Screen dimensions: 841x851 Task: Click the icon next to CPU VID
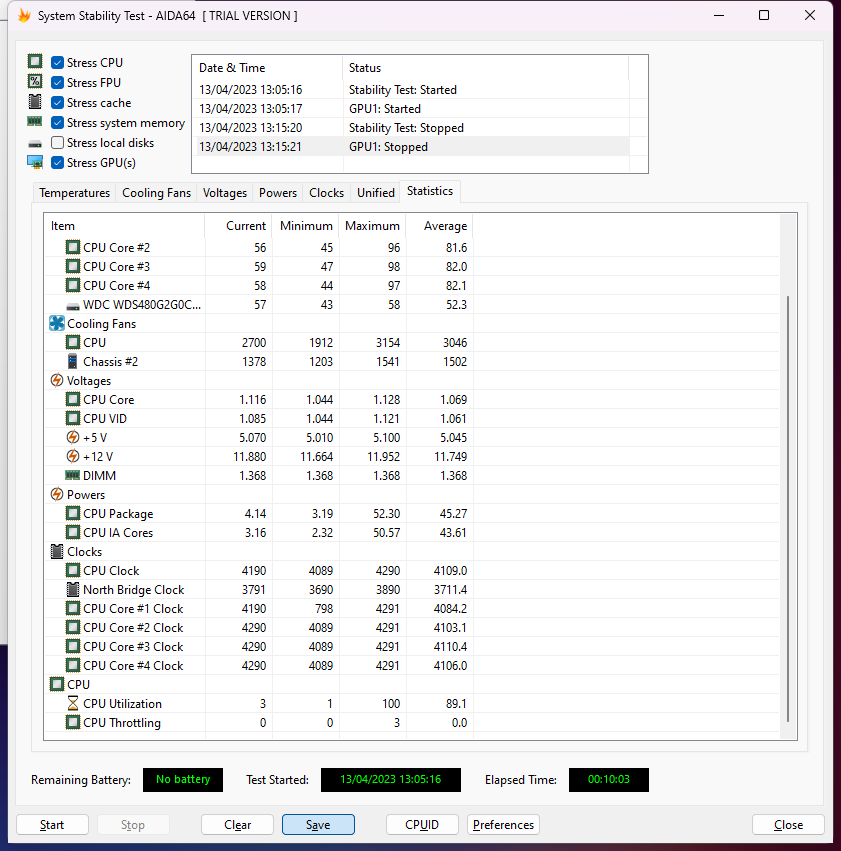click(73, 418)
